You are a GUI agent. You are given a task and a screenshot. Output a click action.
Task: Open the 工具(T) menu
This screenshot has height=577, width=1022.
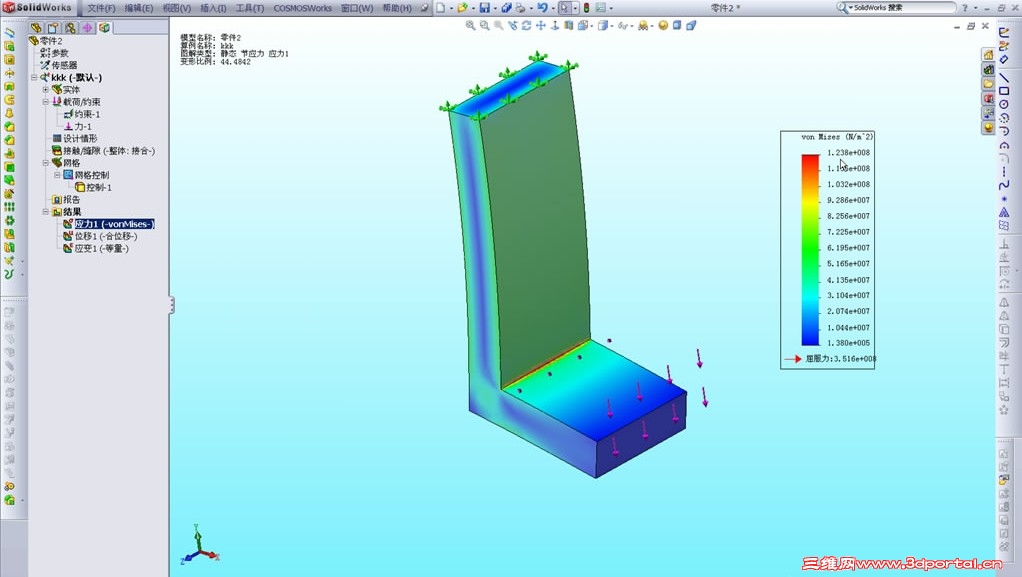coord(250,8)
